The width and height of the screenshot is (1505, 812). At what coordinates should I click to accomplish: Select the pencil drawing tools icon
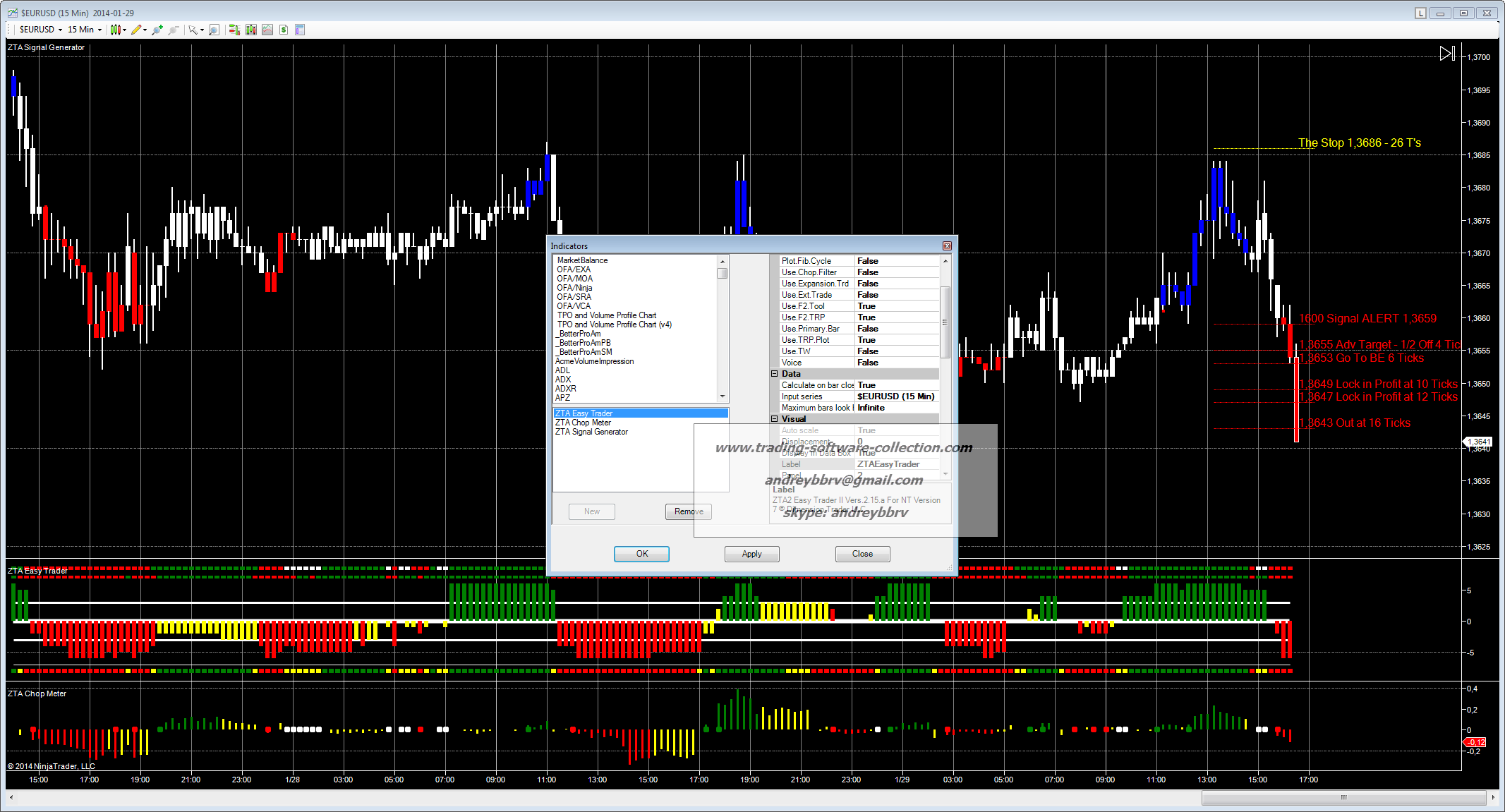136,30
